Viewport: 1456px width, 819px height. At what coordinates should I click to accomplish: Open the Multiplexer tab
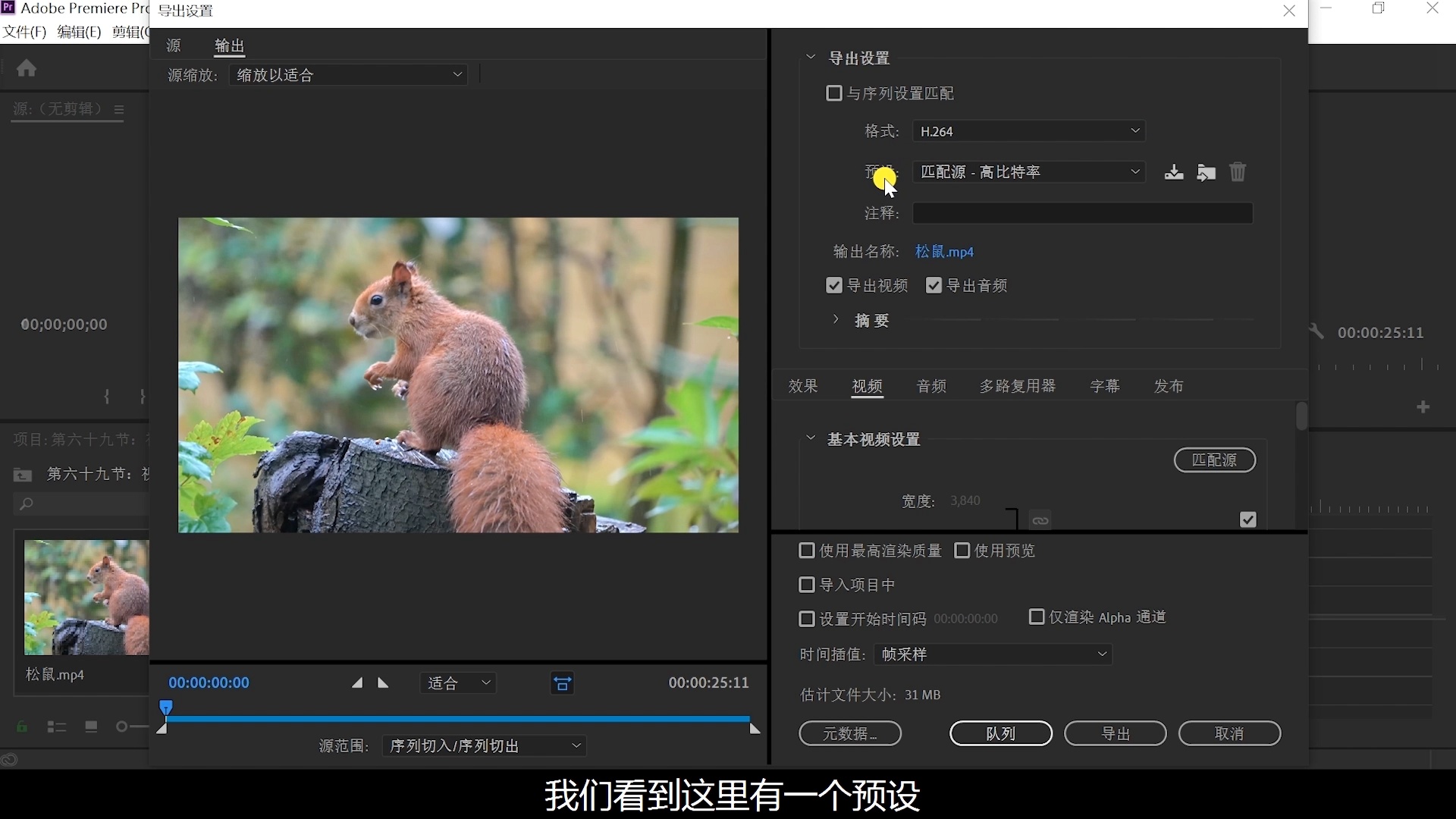(1018, 386)
